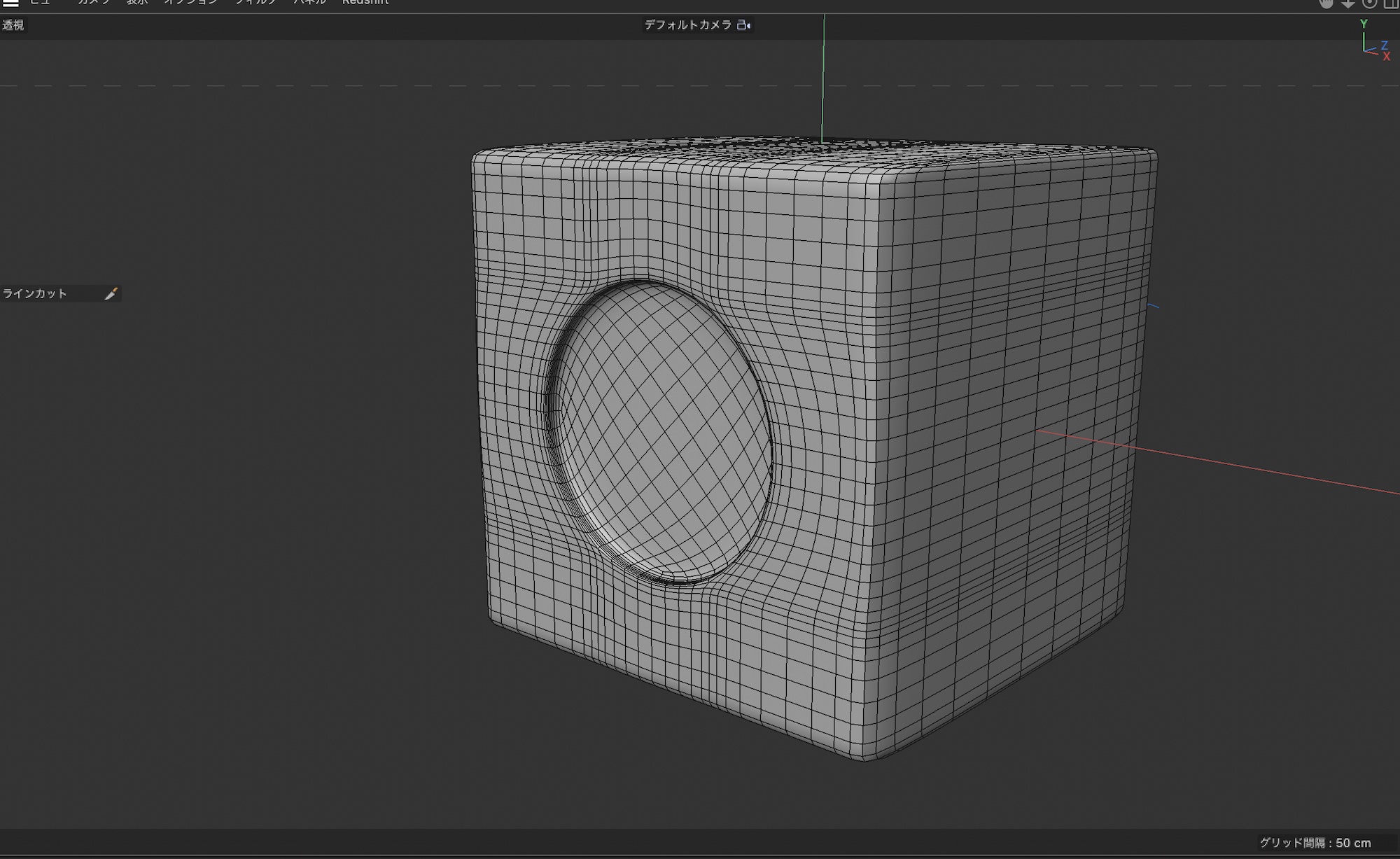Image resolution: width=1400 pixels, height=859 pixels.
Task: Click the grid spacing 50 cm readout
Action: [1315, 843]
